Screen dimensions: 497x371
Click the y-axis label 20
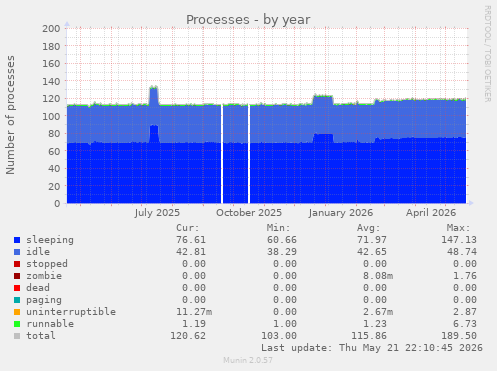[x=54, y=186]
